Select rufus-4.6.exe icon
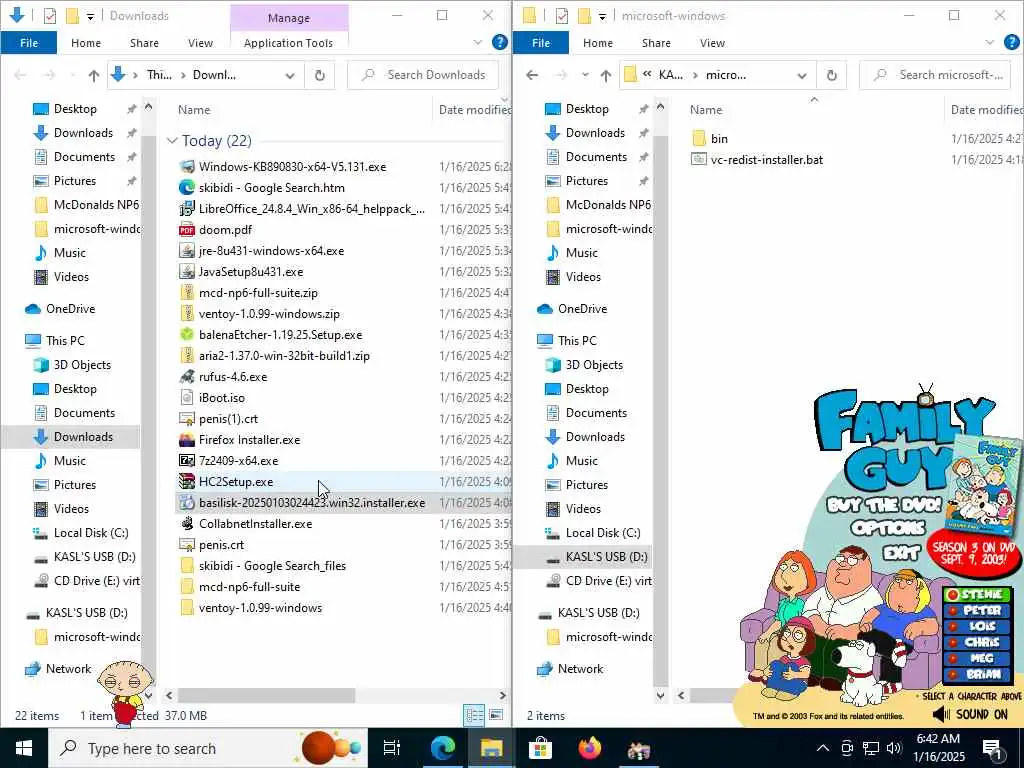The width and height of the screenshot is (1024, 768). click(x=187, y=377)
